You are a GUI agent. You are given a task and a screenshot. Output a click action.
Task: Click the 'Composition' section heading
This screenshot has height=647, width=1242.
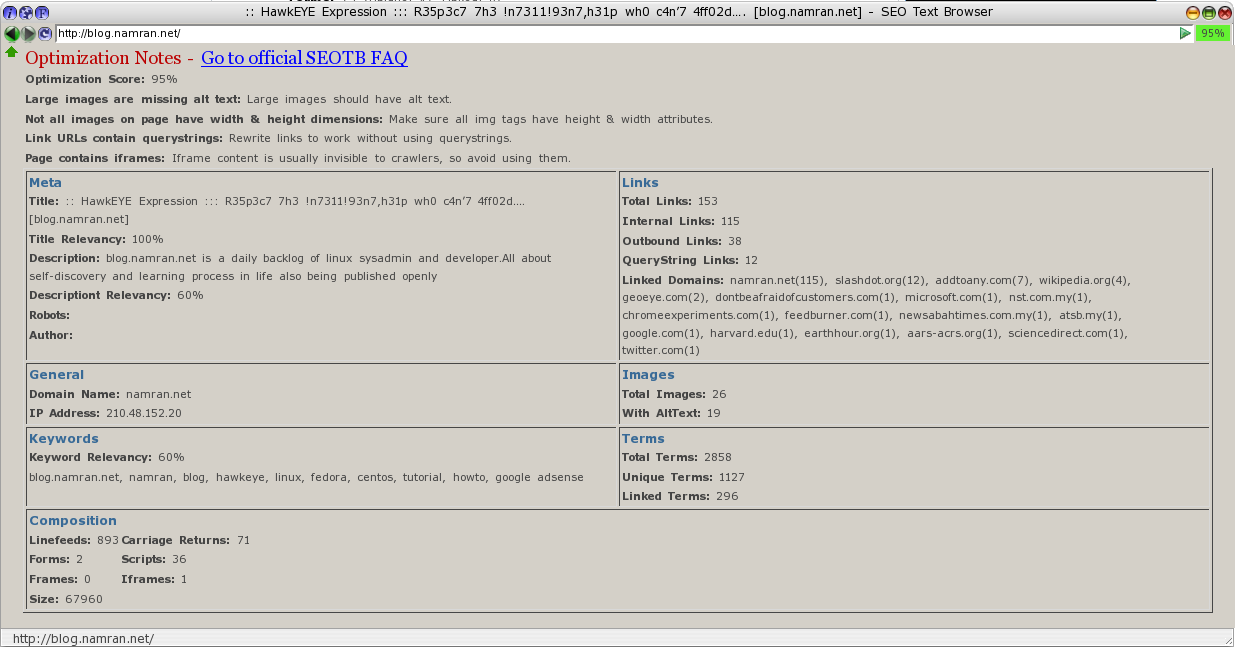pos(73,520)
